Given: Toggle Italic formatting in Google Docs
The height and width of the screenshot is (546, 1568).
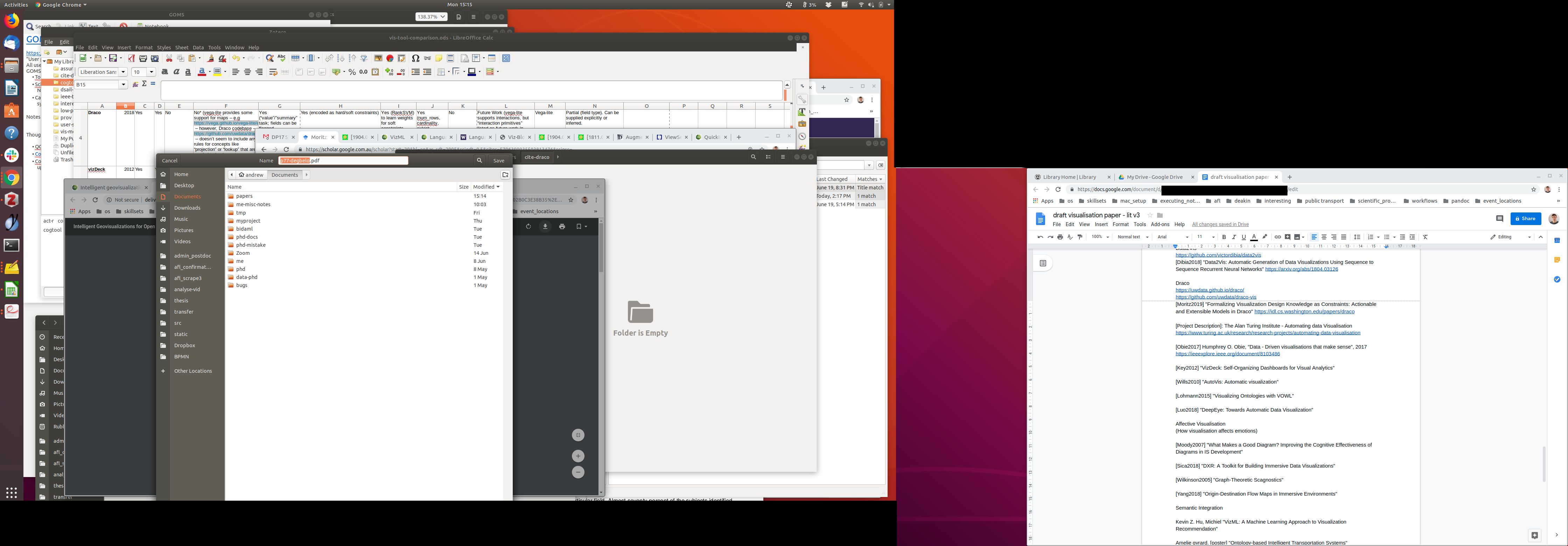Looking at the screenshot, I should (x=1234, y=237).
